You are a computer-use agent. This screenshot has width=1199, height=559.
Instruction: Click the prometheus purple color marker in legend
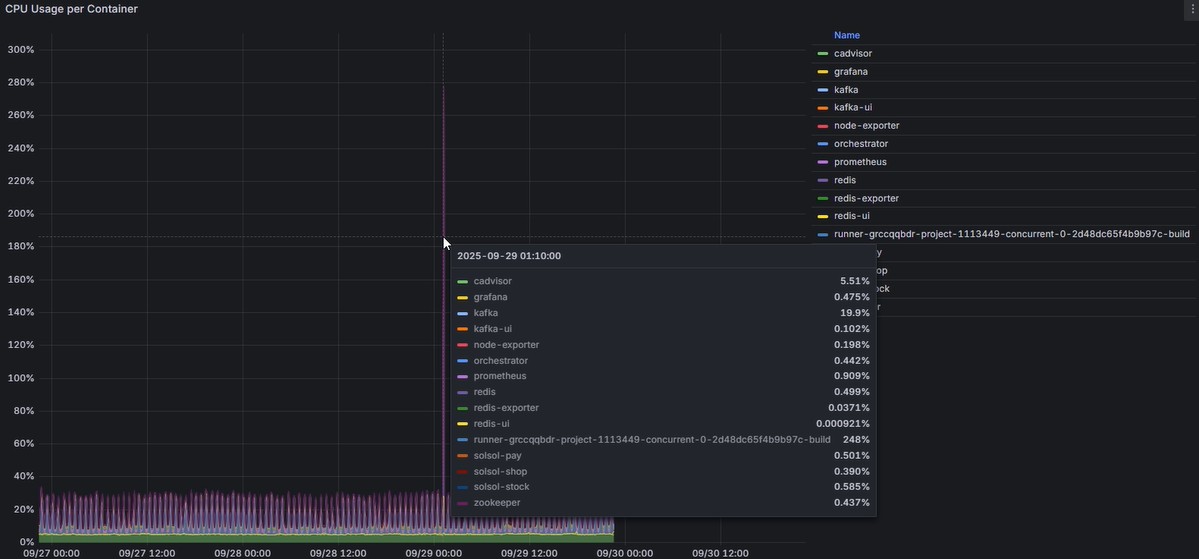click(823, 162)
